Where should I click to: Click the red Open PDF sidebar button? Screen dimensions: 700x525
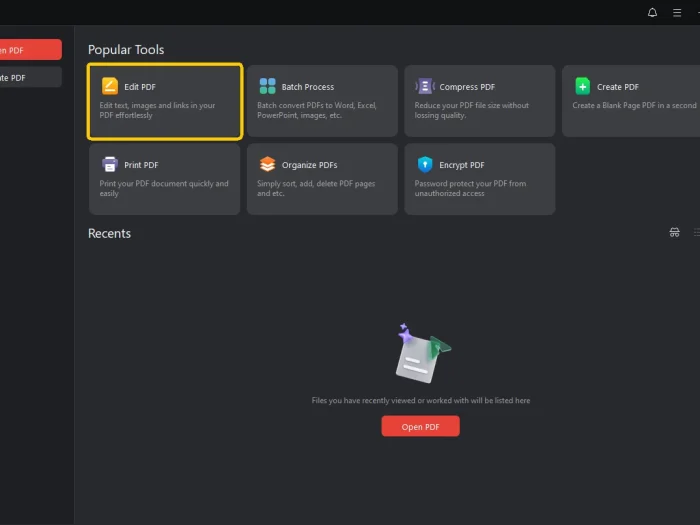[x=30, y=50]
